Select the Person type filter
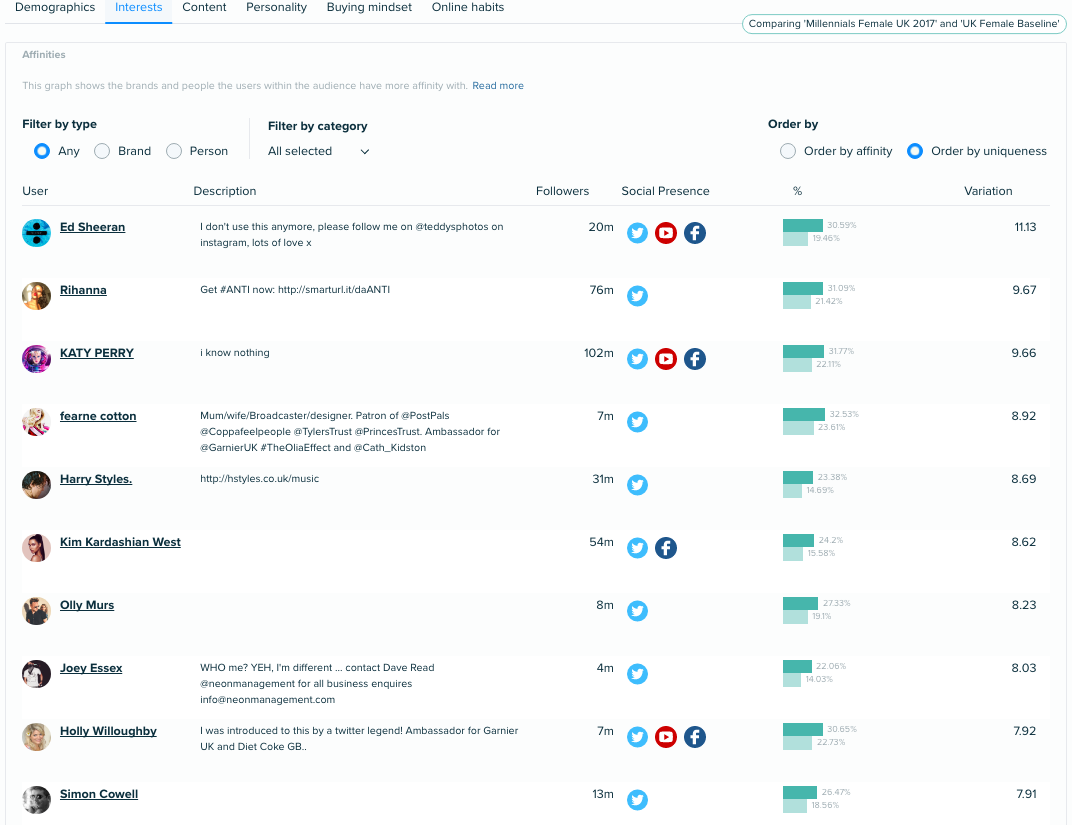 tap(174, 151)
